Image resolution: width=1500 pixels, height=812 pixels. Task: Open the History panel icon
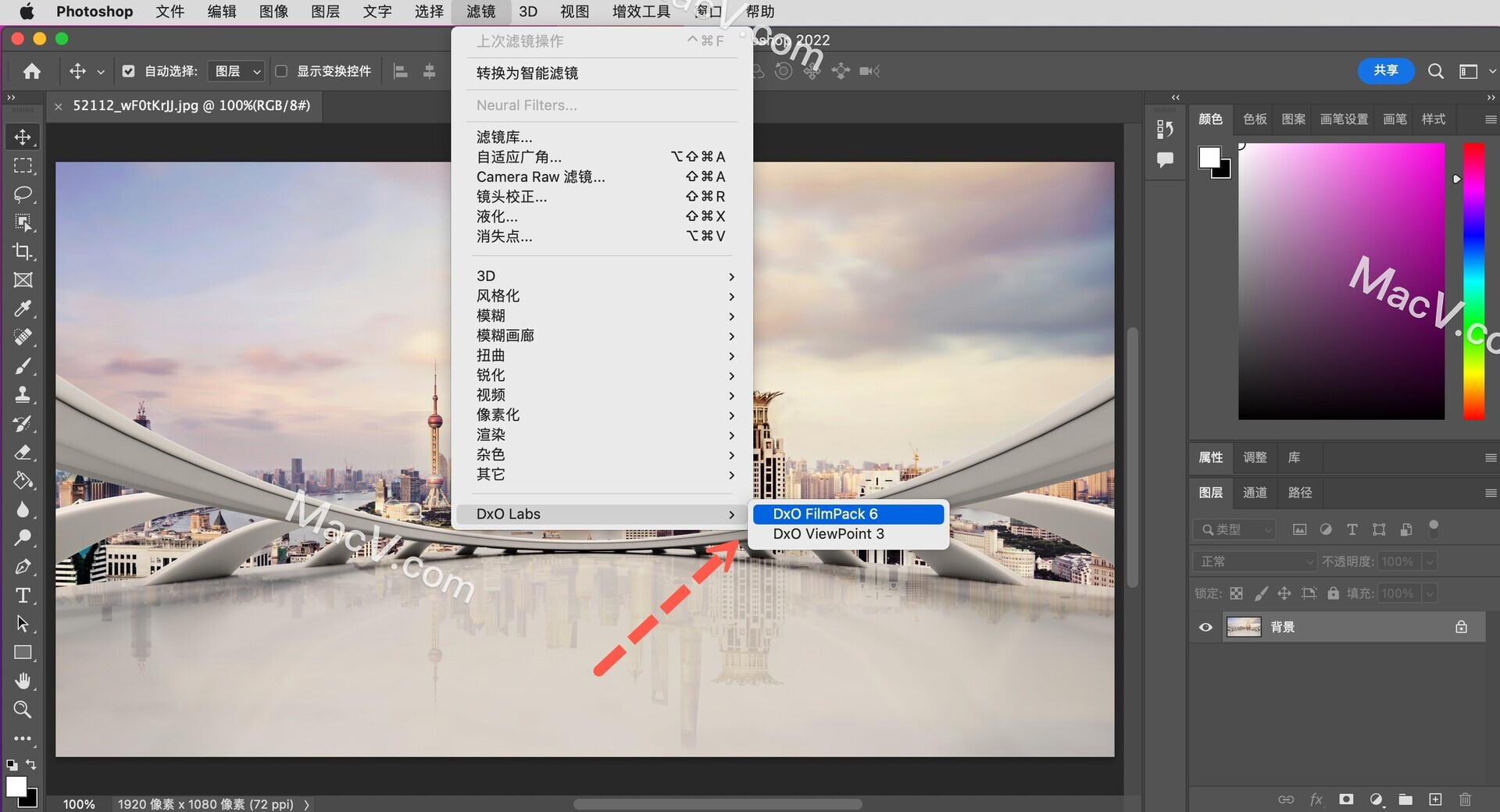click(x=1165, y=129)
